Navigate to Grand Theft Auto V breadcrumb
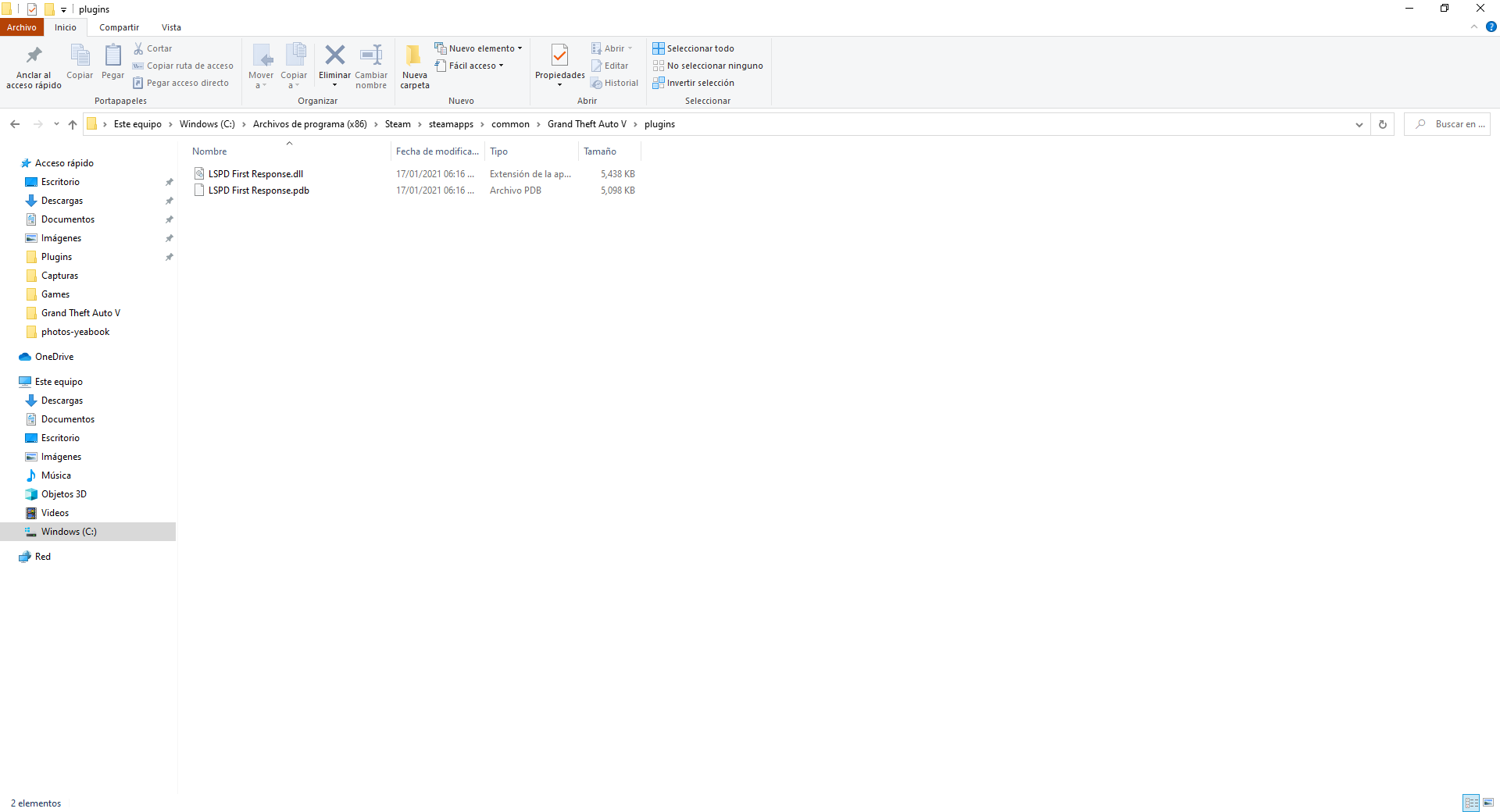The height and width of the screenshot is (812, 1500). click(x=587, y=124)
